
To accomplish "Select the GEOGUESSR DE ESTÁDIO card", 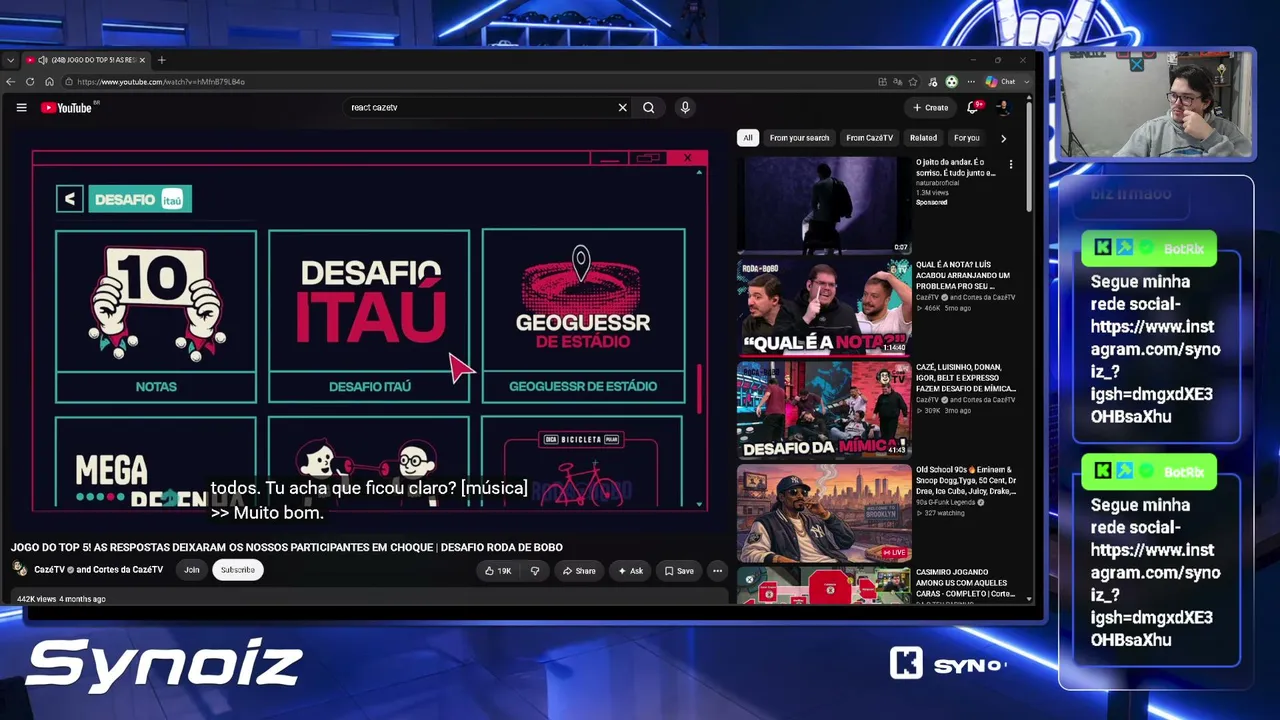I will pyautogui.click(x=583, y=316).
